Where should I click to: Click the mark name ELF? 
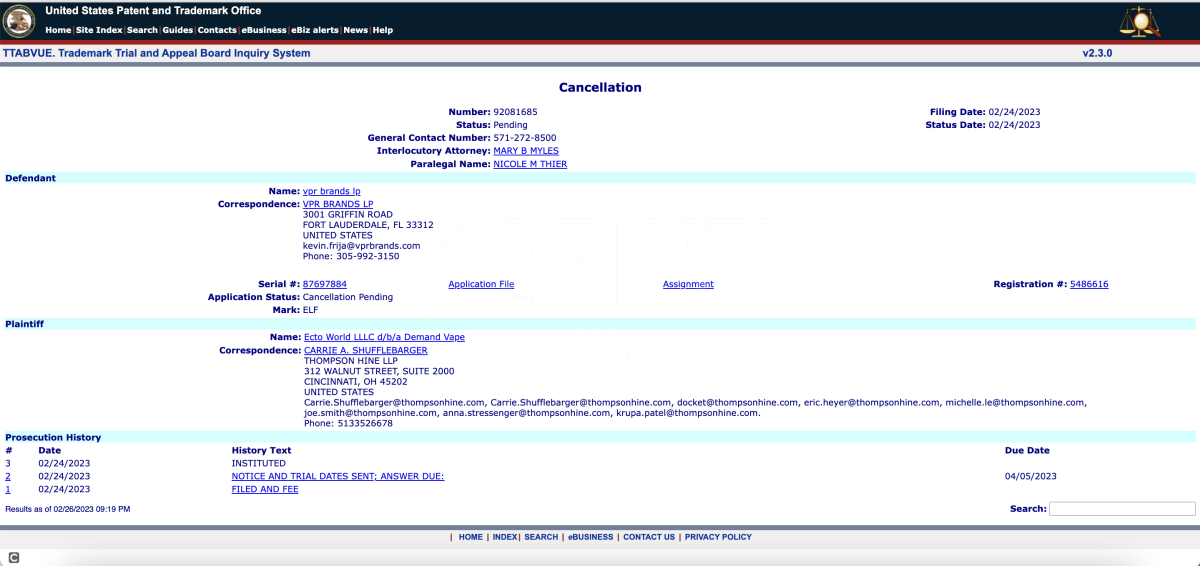[x=311, y=310]
